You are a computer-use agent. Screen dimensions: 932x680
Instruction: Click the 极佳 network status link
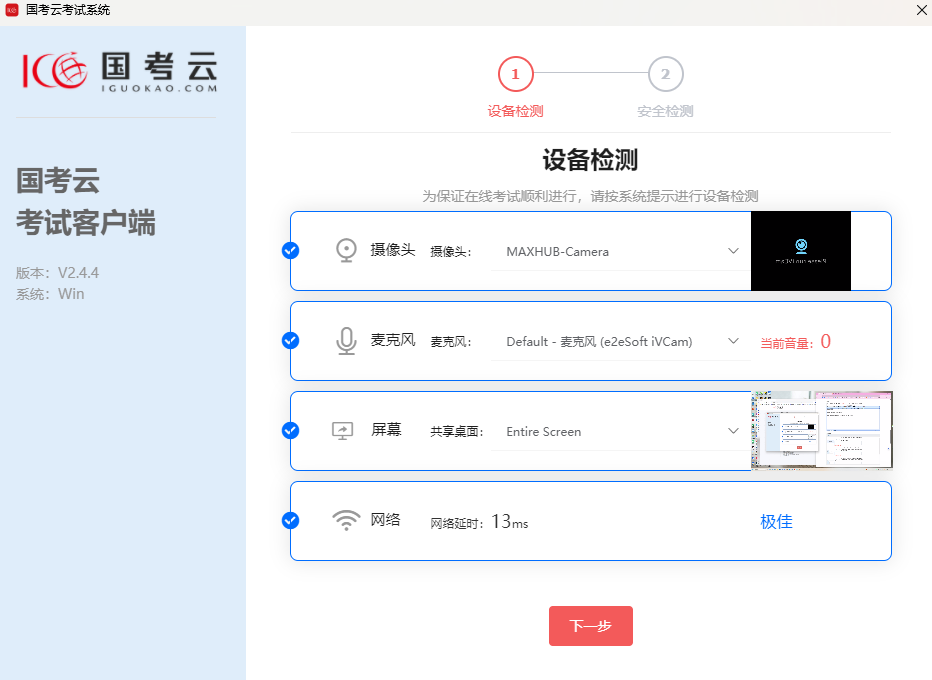click(x=776, y=520)
